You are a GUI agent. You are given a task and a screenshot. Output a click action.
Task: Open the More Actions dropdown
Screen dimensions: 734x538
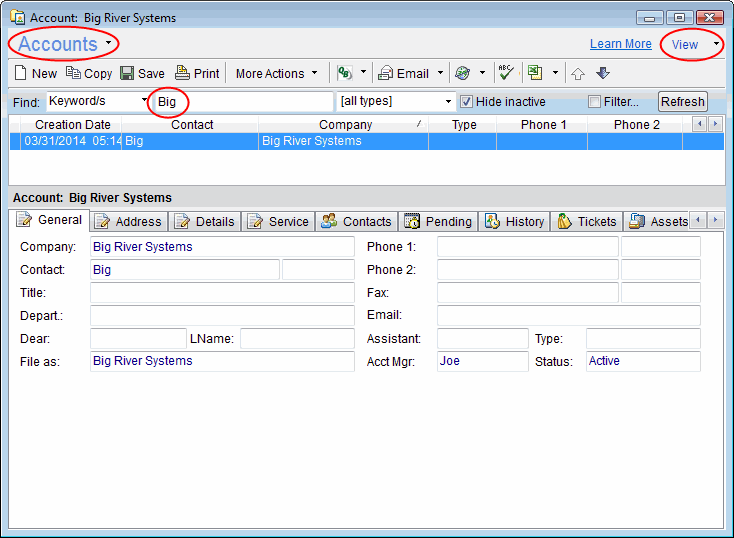pos(277,73)
